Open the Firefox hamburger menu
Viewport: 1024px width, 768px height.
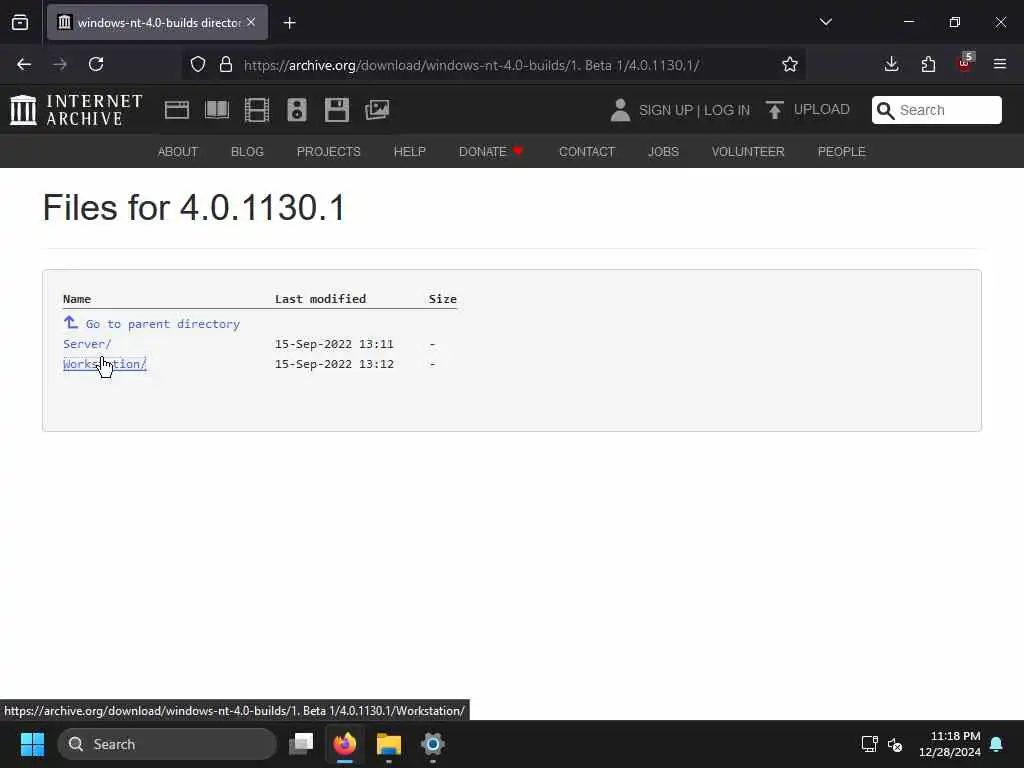tap(1000, 64)
